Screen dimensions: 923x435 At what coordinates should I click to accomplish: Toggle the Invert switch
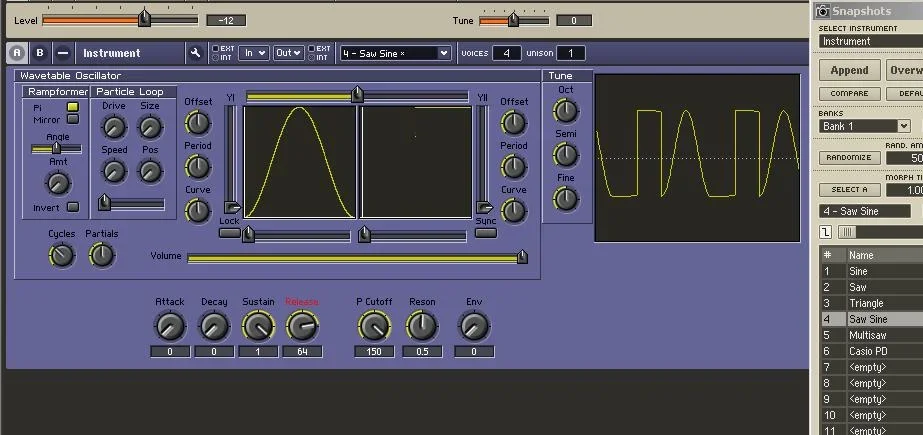(x=73, y=207)
